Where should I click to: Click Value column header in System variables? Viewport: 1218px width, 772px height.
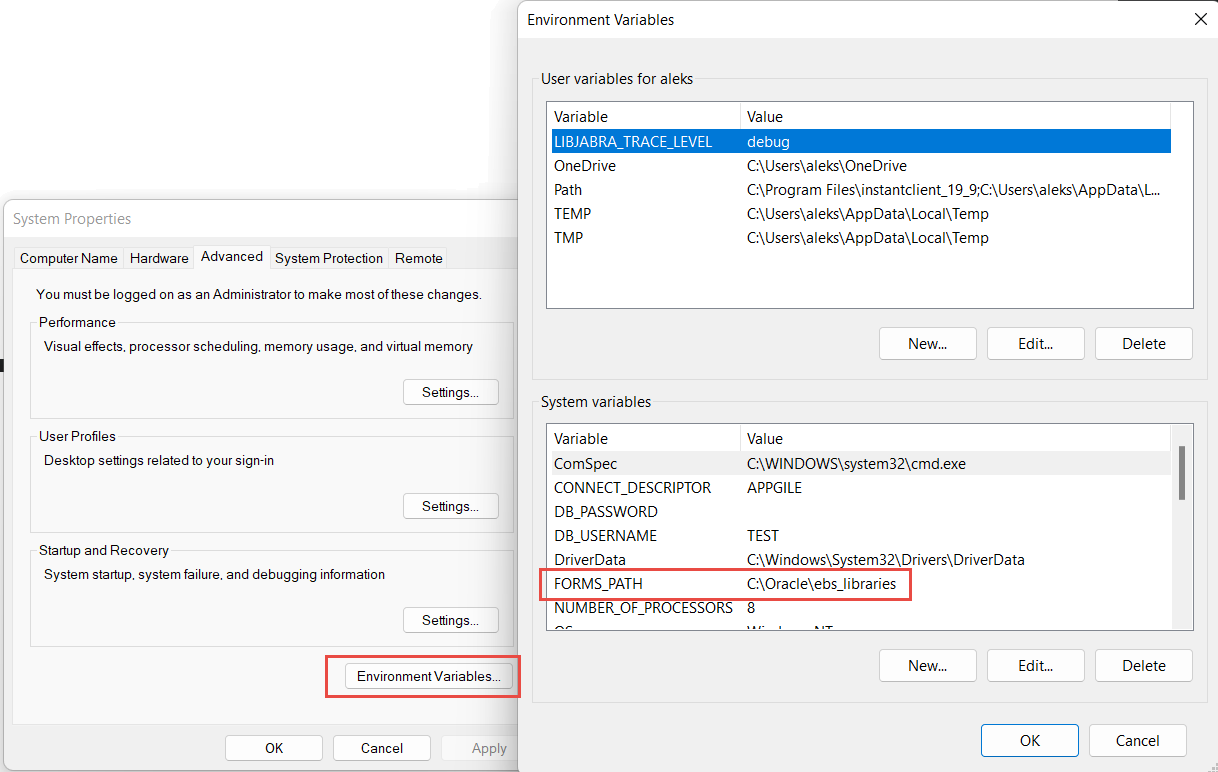[x=956, y=439]
